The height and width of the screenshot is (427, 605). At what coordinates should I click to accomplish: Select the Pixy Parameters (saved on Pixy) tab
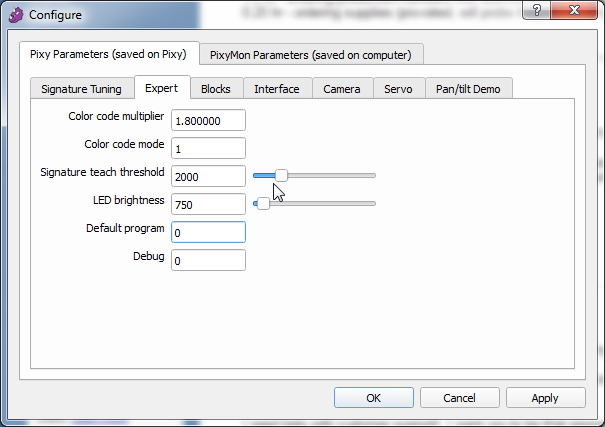(x=109, y=54)
